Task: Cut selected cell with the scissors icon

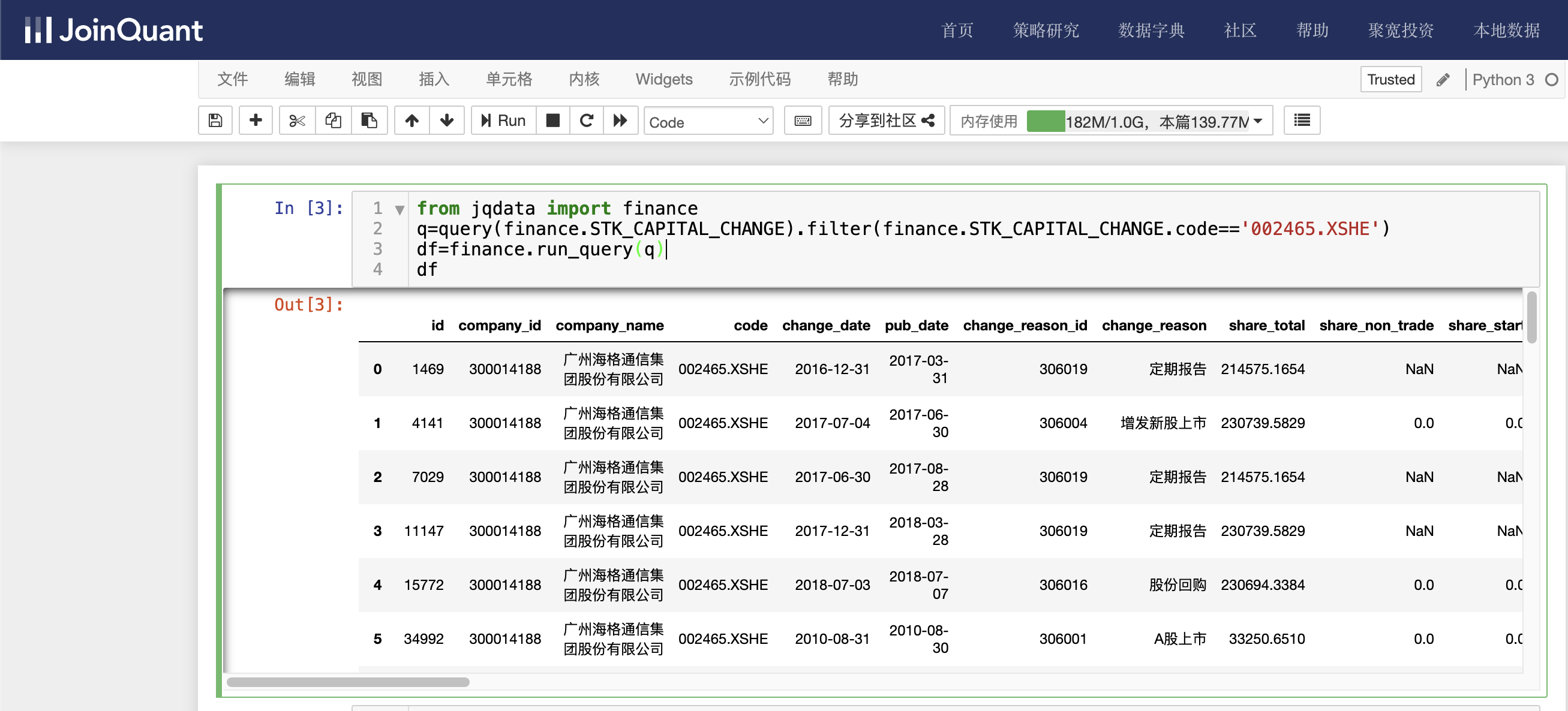Action: coord(297,120)
